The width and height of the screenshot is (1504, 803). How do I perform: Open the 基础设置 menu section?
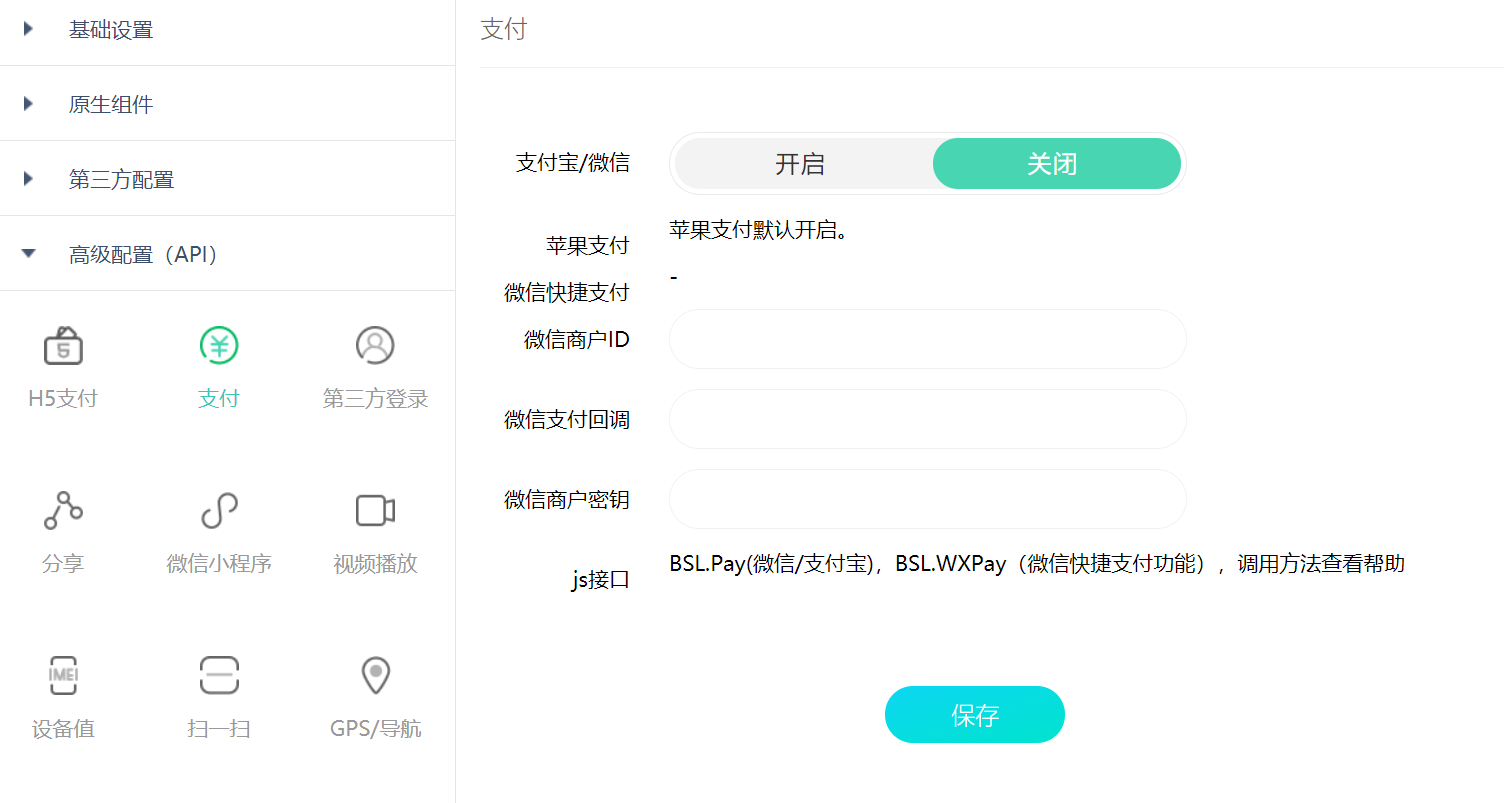227,30
